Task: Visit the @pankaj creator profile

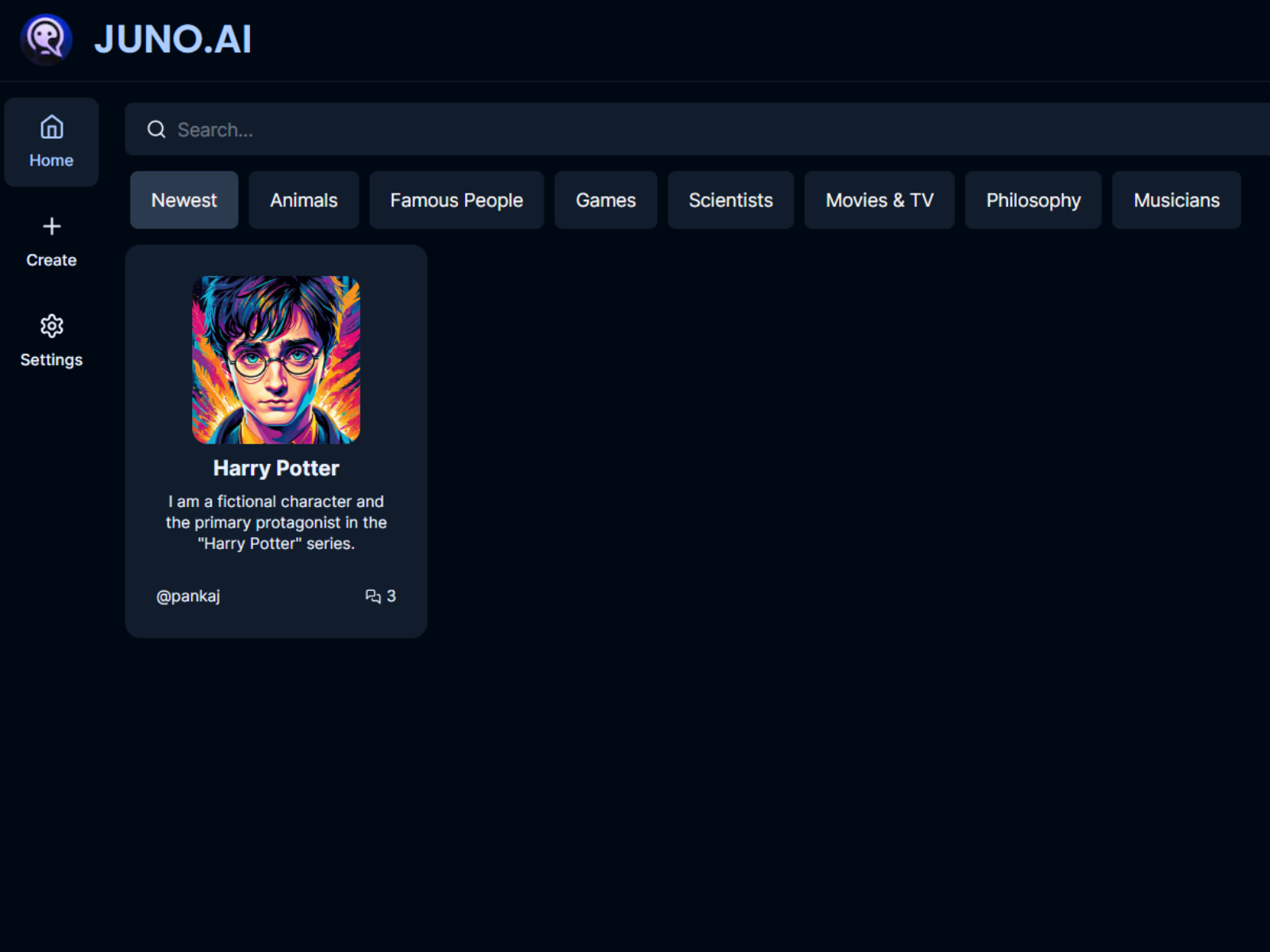Action: (x=188, y=596)
